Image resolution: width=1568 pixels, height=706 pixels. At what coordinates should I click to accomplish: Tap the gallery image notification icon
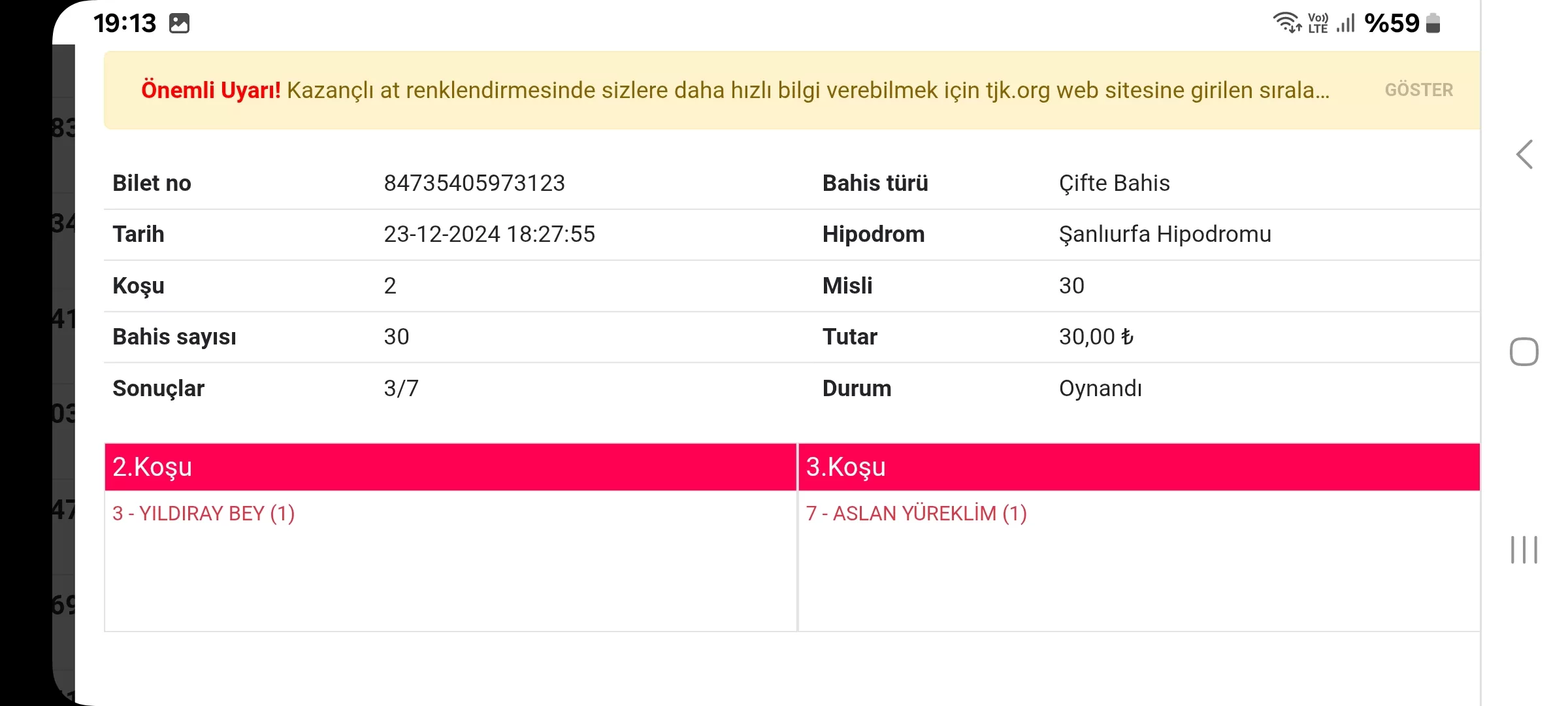click(179, 24)
